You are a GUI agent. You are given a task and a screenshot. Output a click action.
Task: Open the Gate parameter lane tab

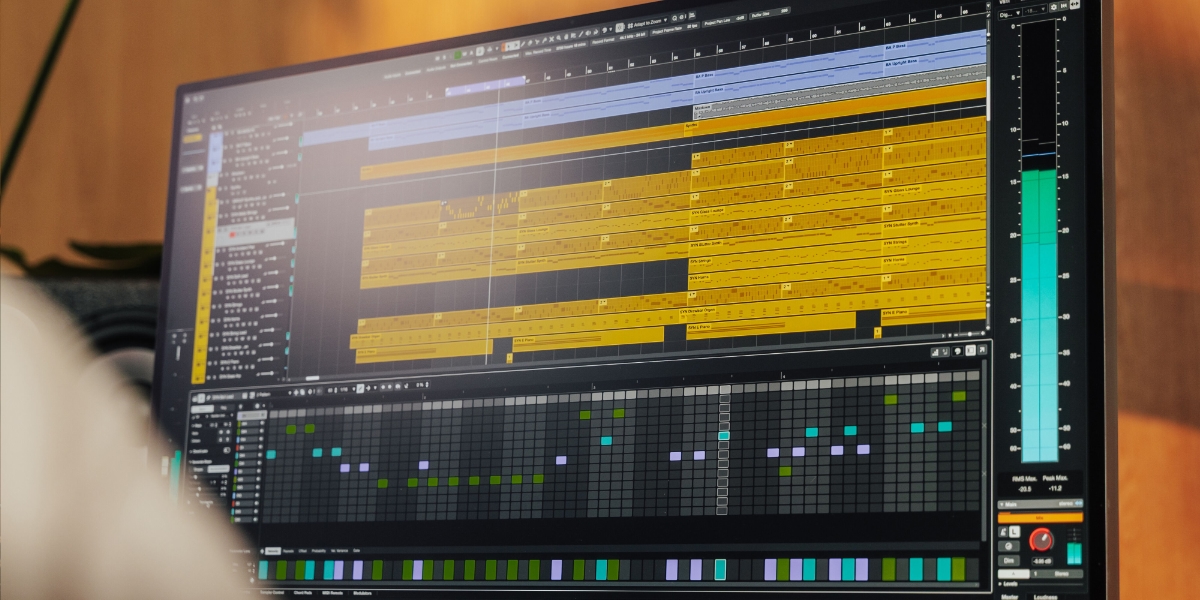(357, 550)
